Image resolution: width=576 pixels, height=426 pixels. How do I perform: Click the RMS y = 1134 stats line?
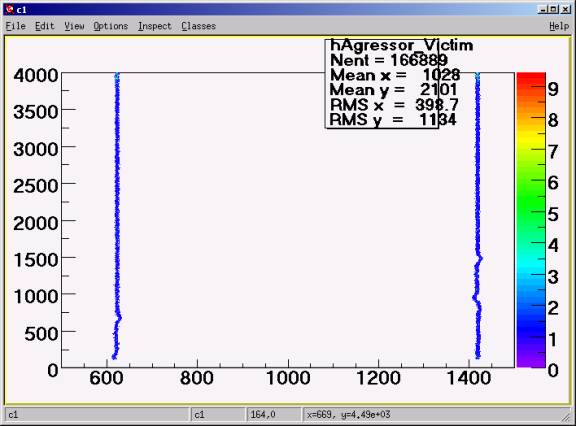[x=393, y=120]
